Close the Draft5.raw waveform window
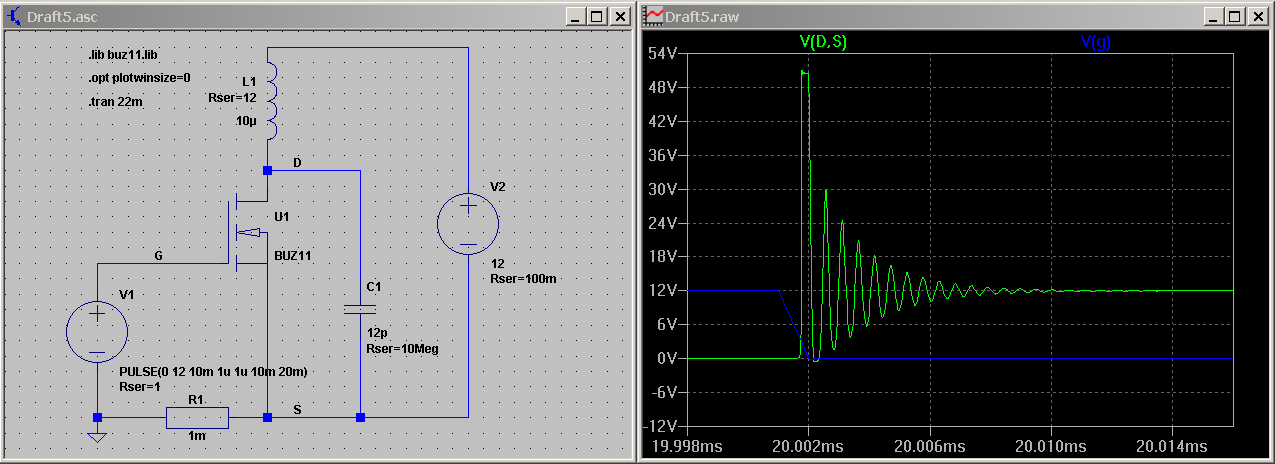Image resolution: width=1275 pixels, height=464 pixels. (x=1259, y=16)
